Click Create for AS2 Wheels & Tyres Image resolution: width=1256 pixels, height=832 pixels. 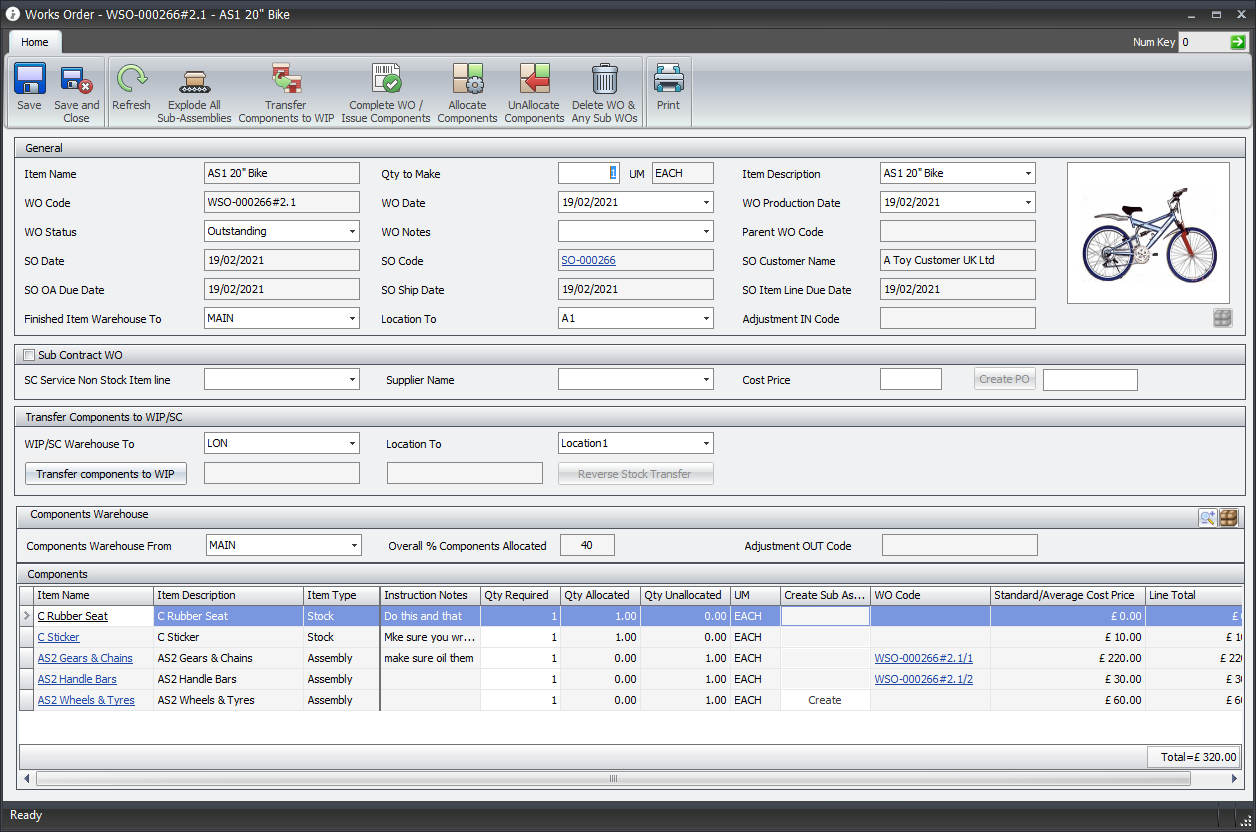pyautogui.click(x=824, y=700)
